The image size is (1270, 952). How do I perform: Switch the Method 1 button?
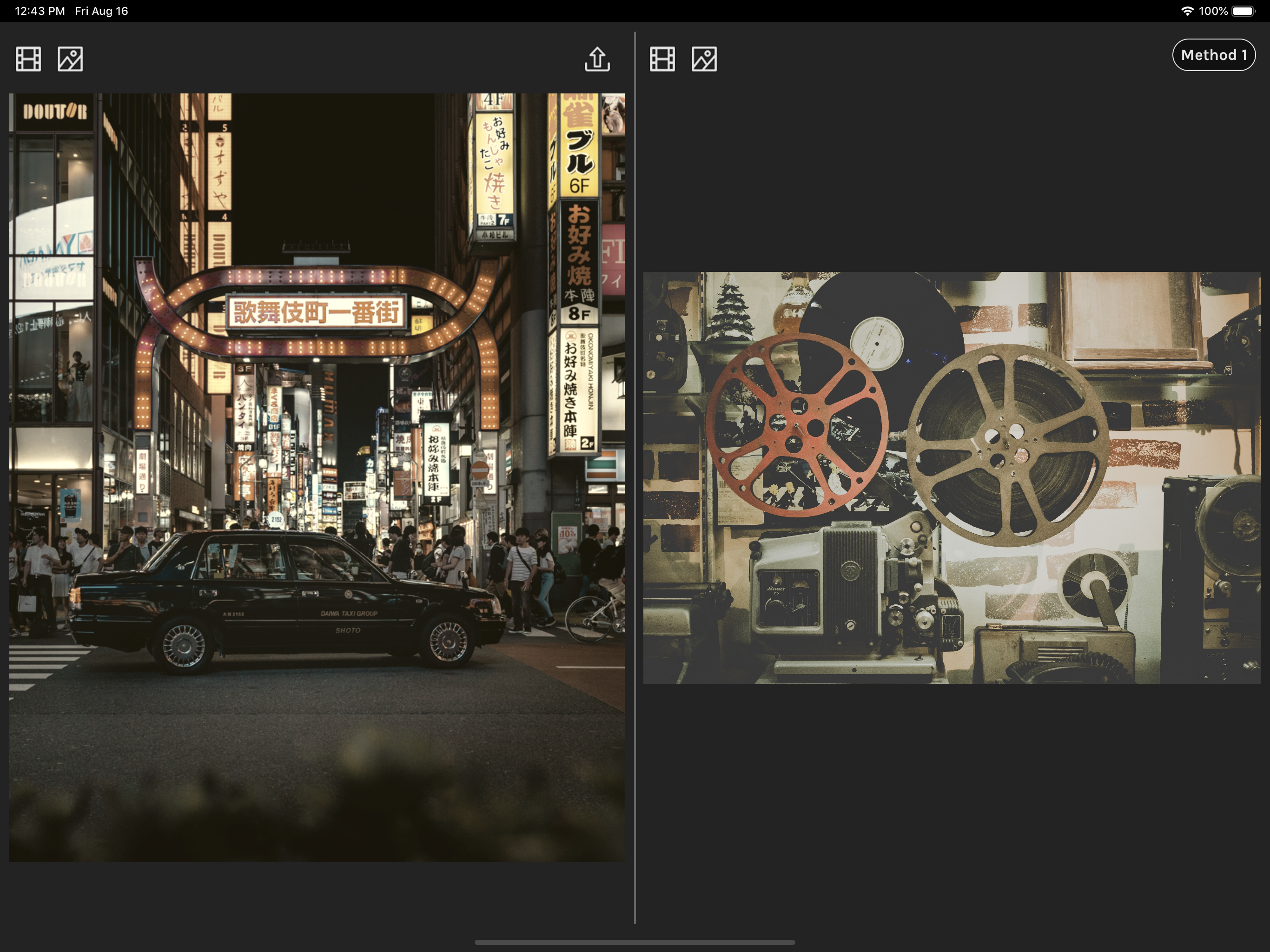pyautogui.click(x=1213, y=55)
